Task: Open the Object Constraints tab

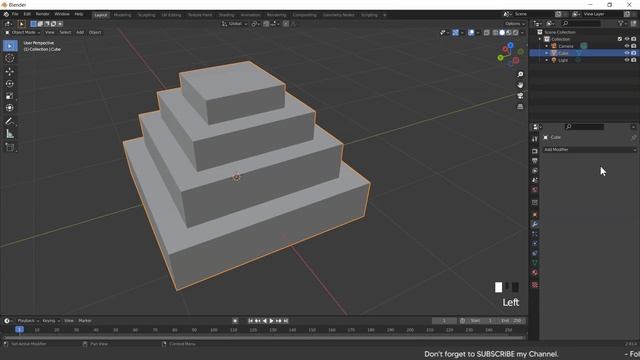Action: coord(535,253)
